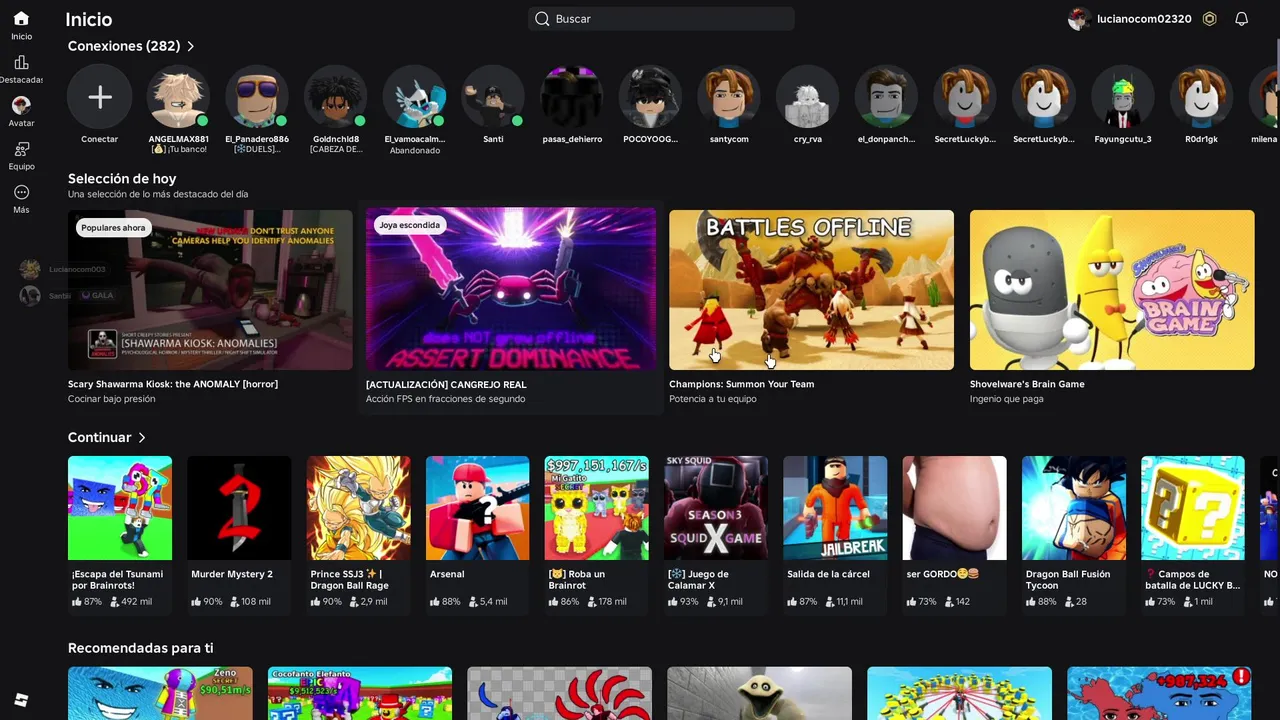Open Champions: Summon Your Team thumbnail
Image resolution: width=1280 pixels, height=720 pixels.
click(811, 290)
